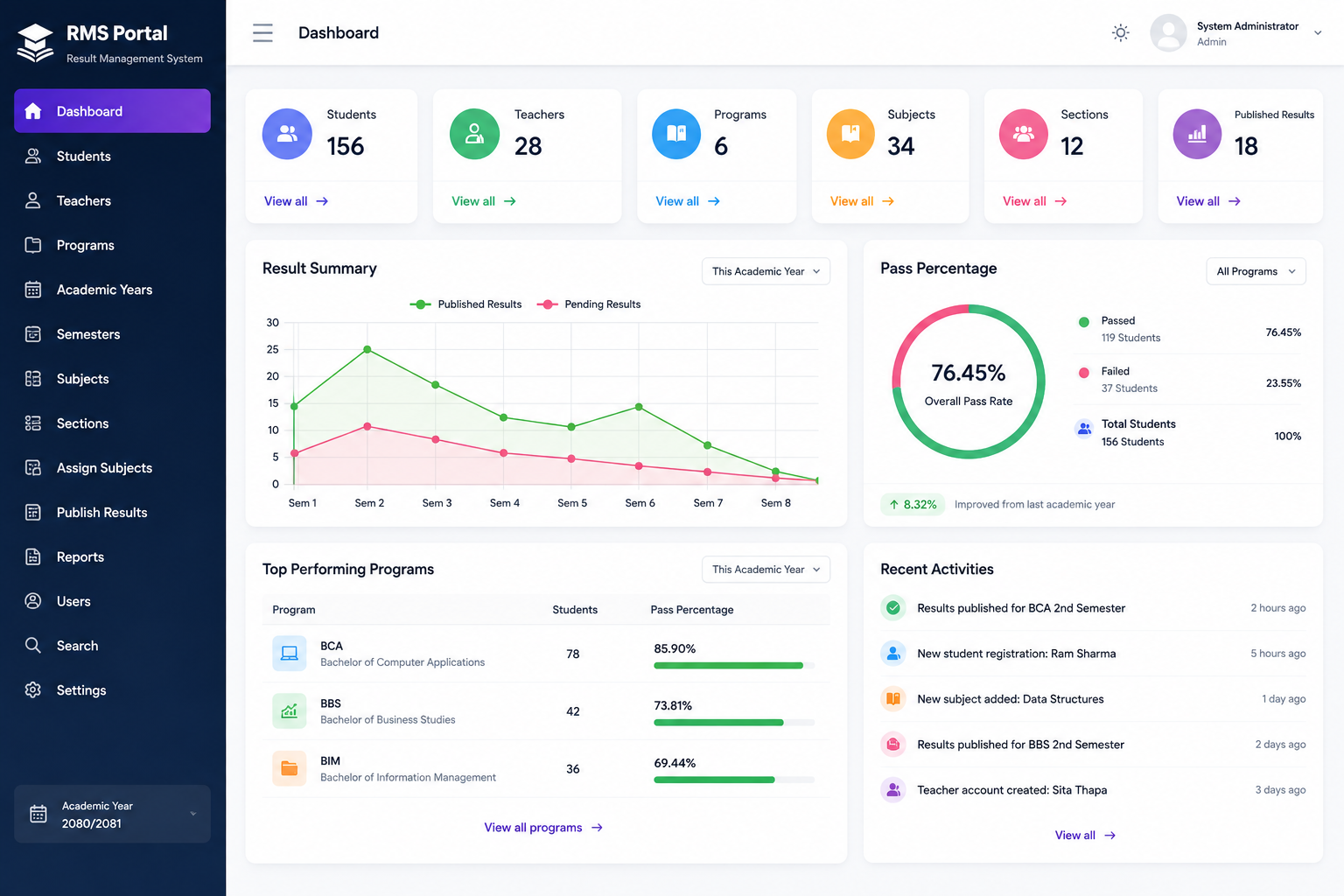Toggle the Pending Results legend series
1344x896 pixels.
pos(589,304)
